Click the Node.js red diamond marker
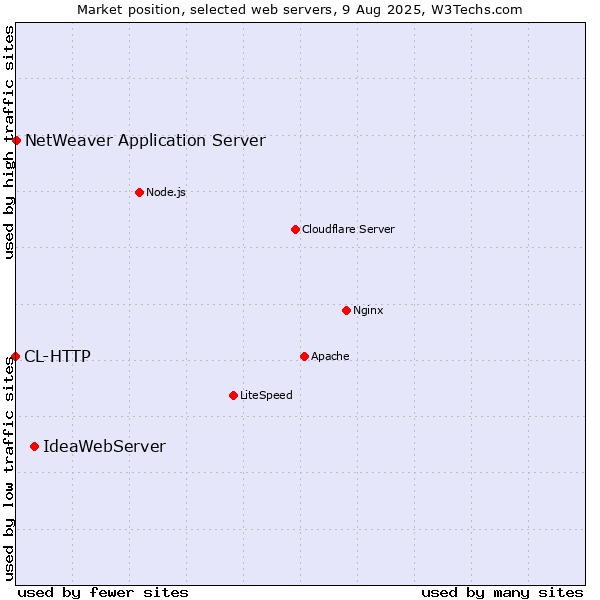This screenshot has height=600, width=600. (140, 192)
